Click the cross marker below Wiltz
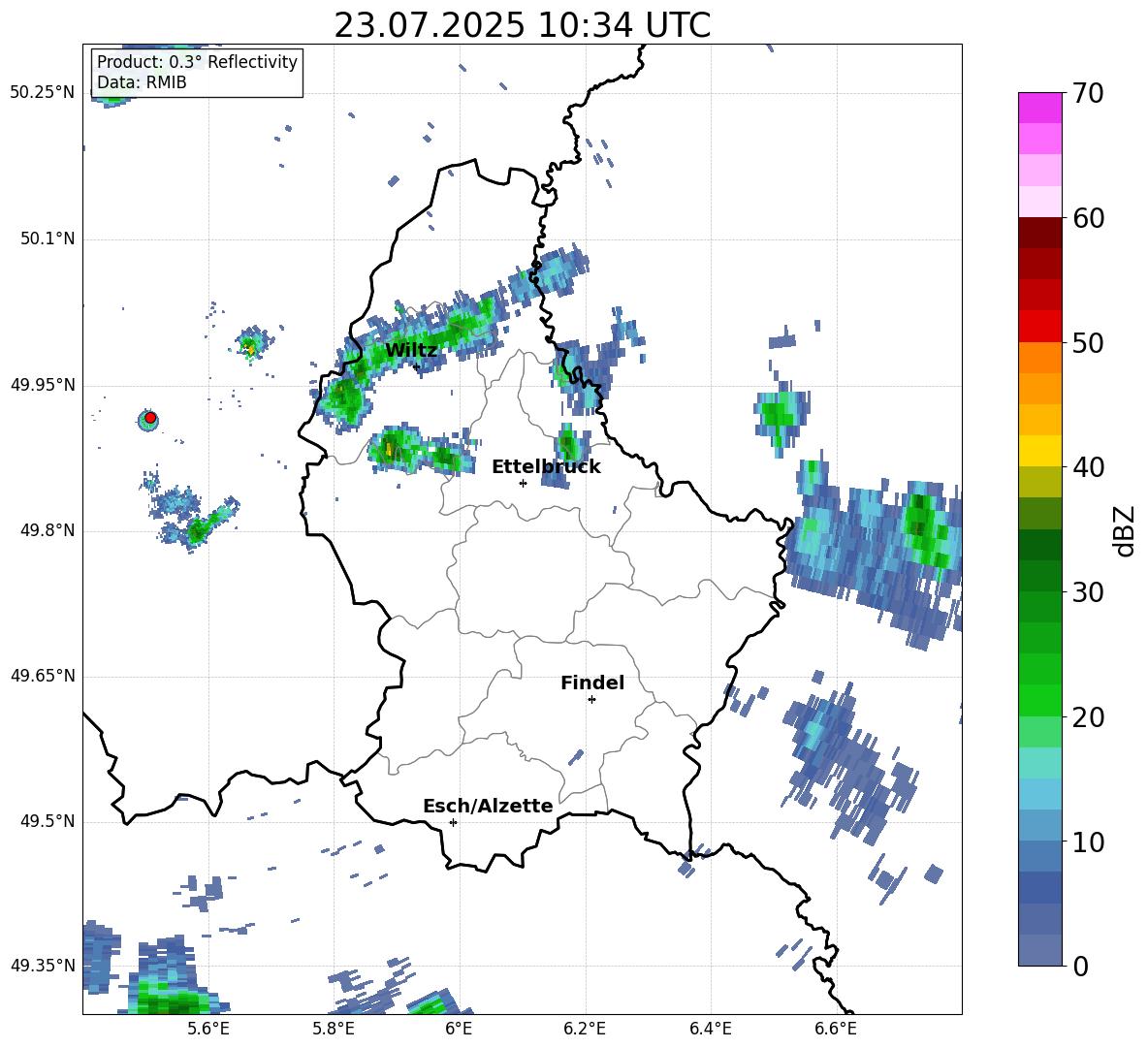 tap(417, 365)
